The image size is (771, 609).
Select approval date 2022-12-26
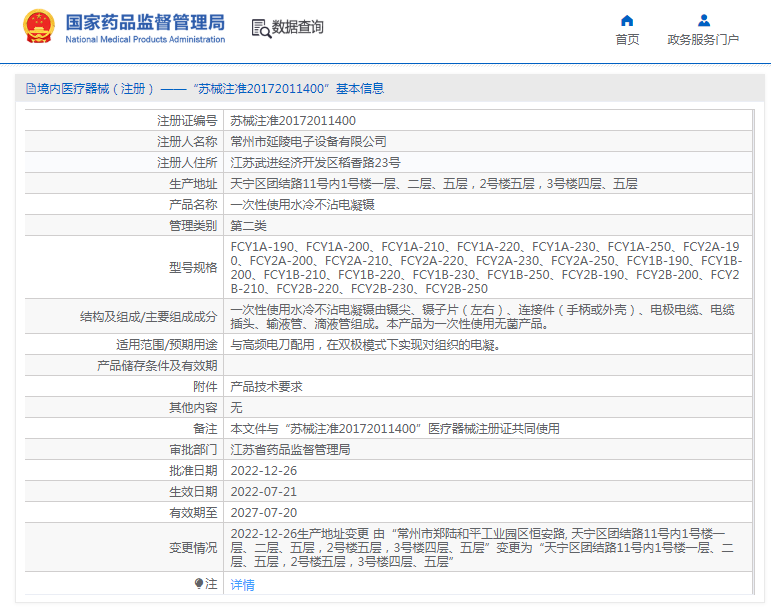264,471
